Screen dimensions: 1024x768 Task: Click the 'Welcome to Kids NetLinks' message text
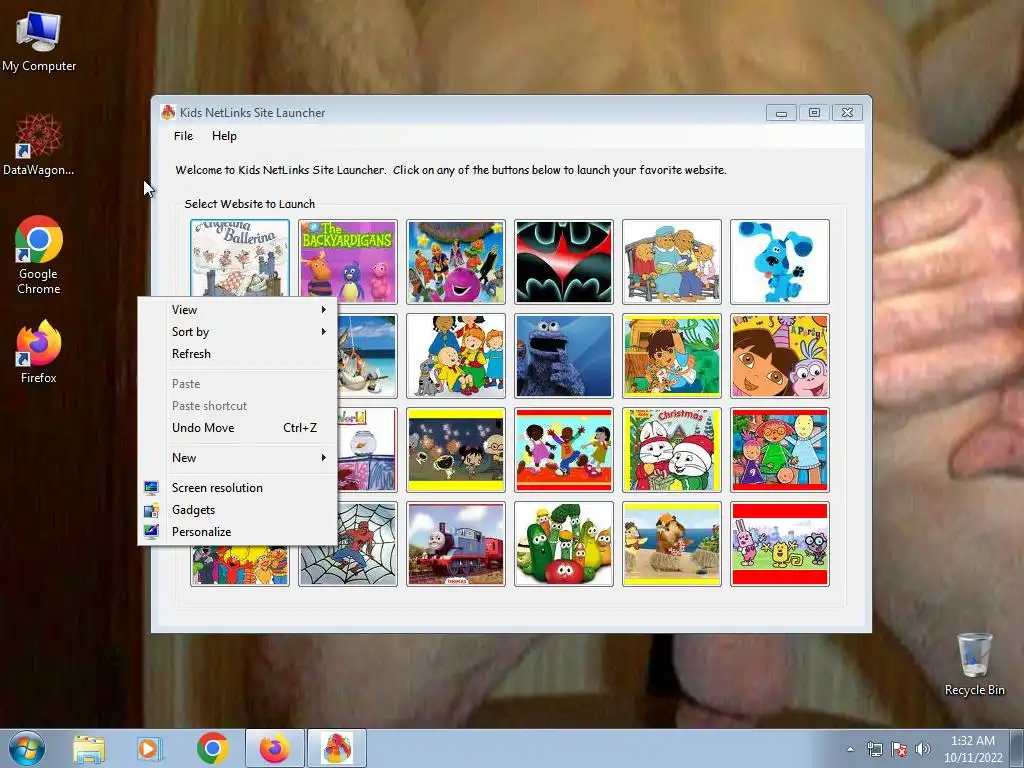click(x=451, y=170)
